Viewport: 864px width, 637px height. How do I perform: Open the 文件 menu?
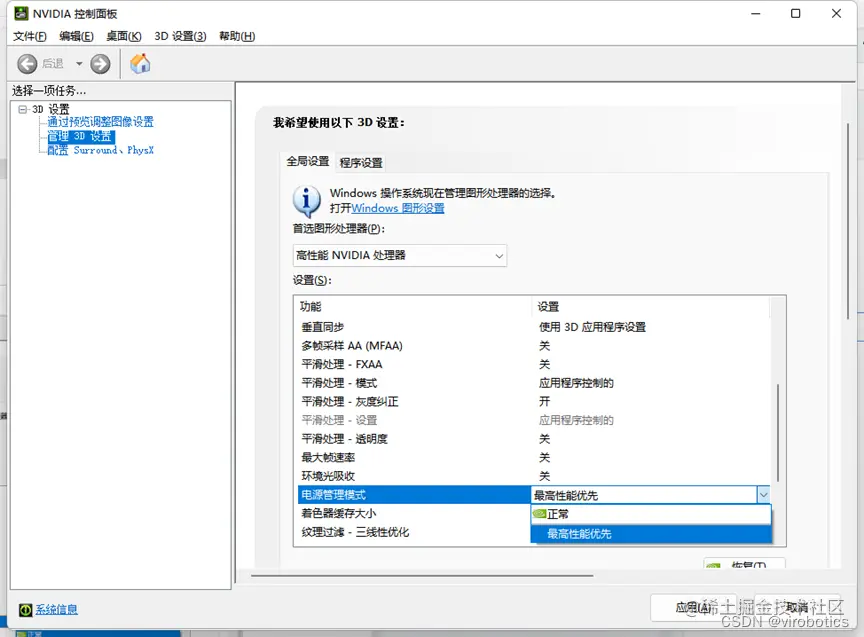[29, 36]
